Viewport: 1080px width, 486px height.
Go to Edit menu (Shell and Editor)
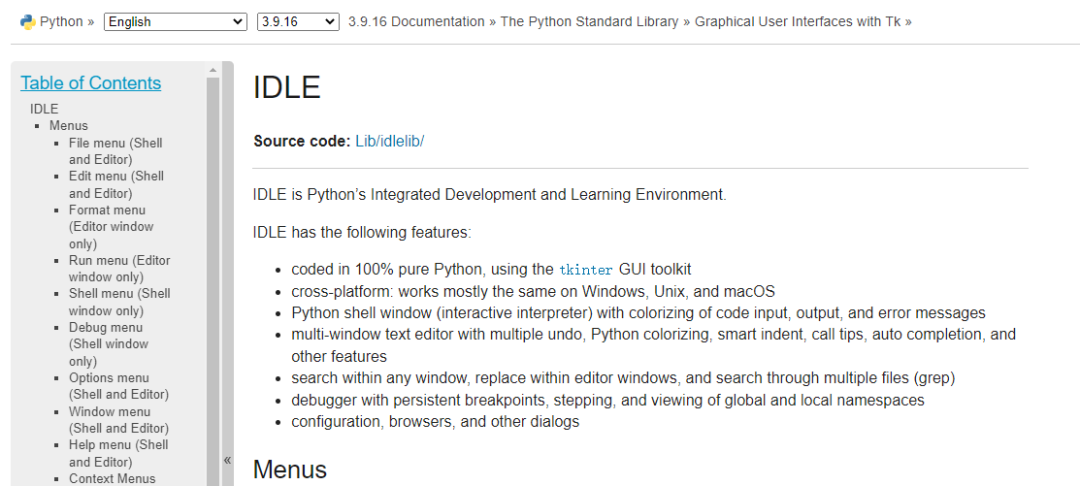tap(116, 184)
